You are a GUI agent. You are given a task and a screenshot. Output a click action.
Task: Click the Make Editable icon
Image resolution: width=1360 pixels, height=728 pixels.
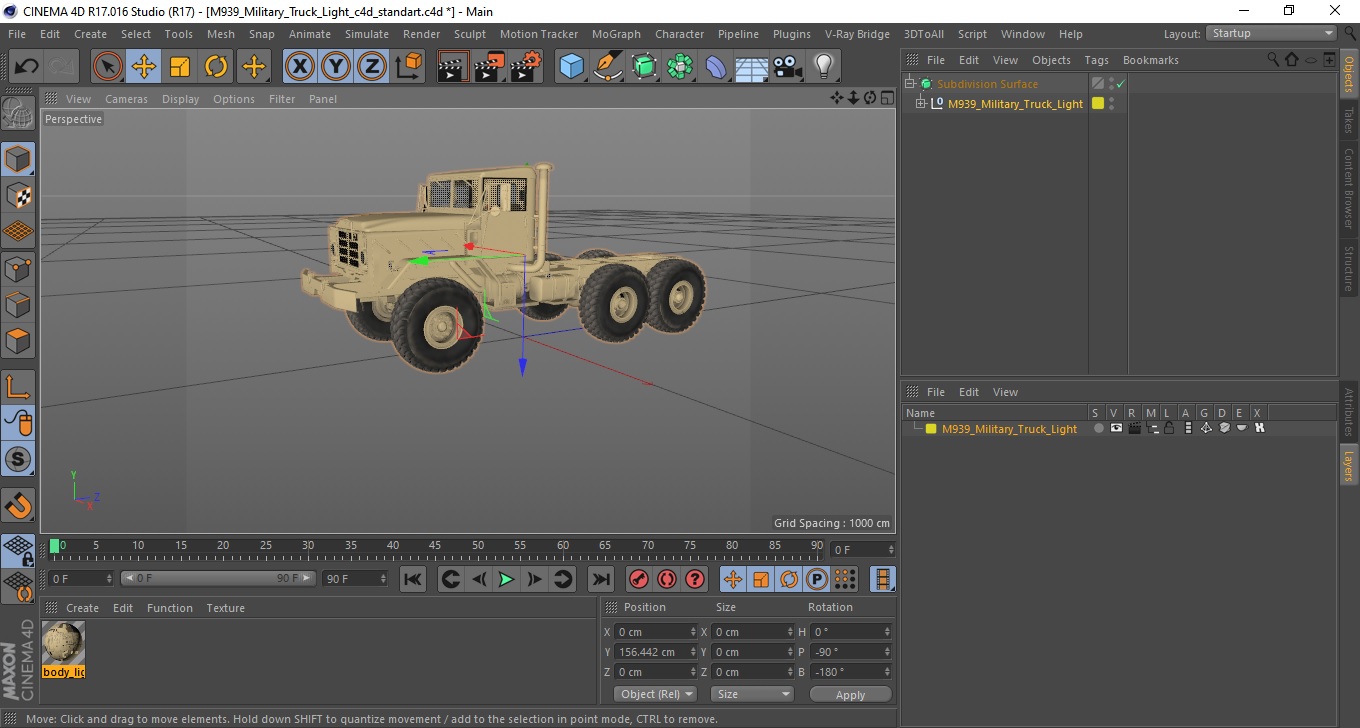[18, 113]
